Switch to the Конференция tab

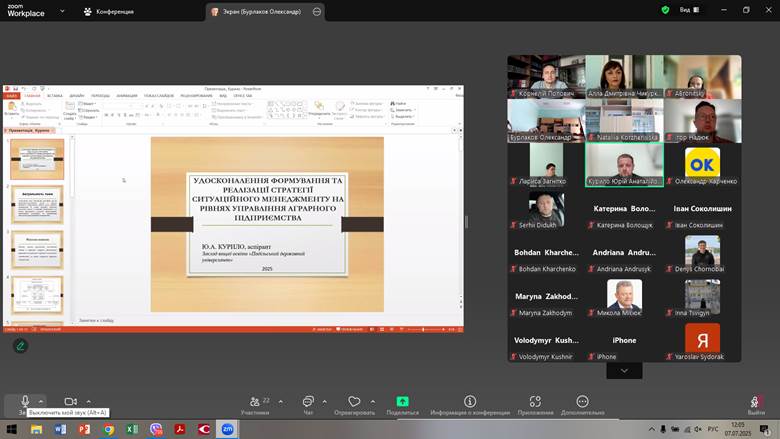[x=108, y=12]
